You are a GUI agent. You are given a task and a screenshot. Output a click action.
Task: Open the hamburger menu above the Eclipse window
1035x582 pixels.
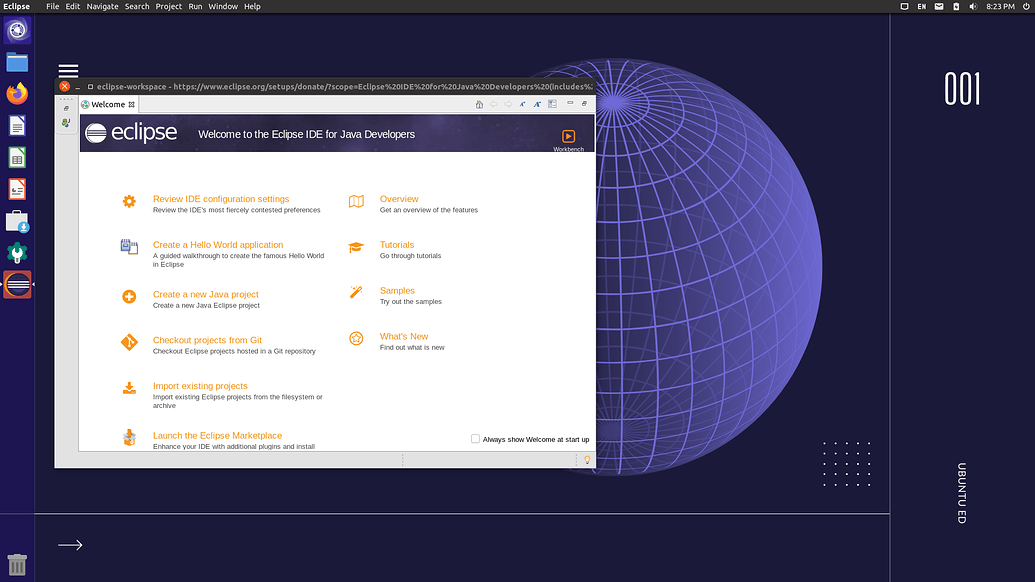[68, 71]
